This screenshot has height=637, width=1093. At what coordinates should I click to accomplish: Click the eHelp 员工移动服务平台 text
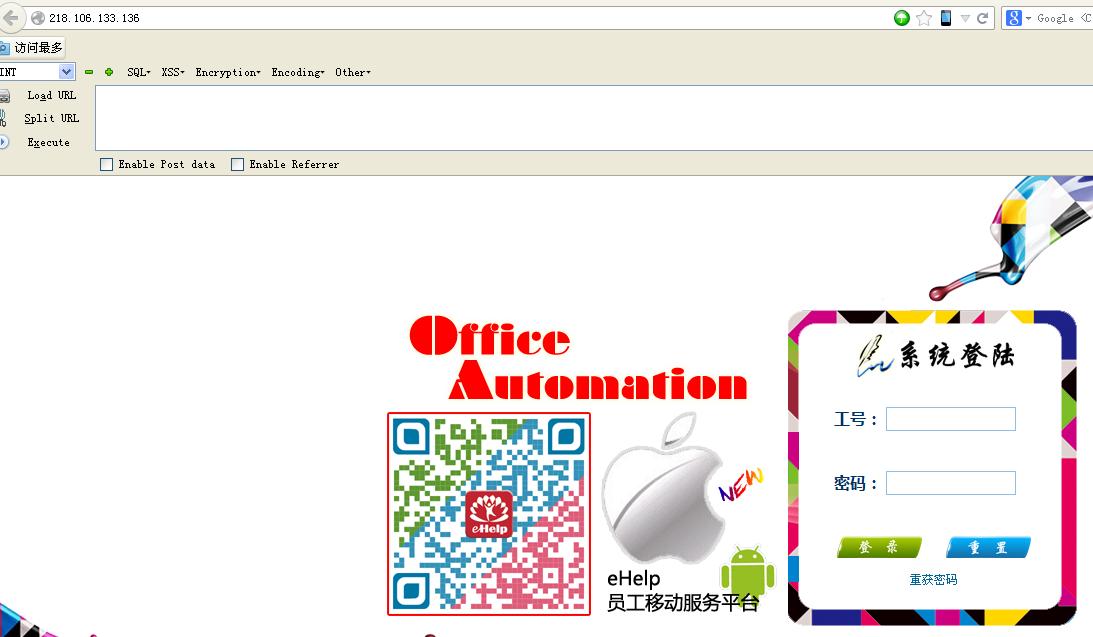(682, 590)
